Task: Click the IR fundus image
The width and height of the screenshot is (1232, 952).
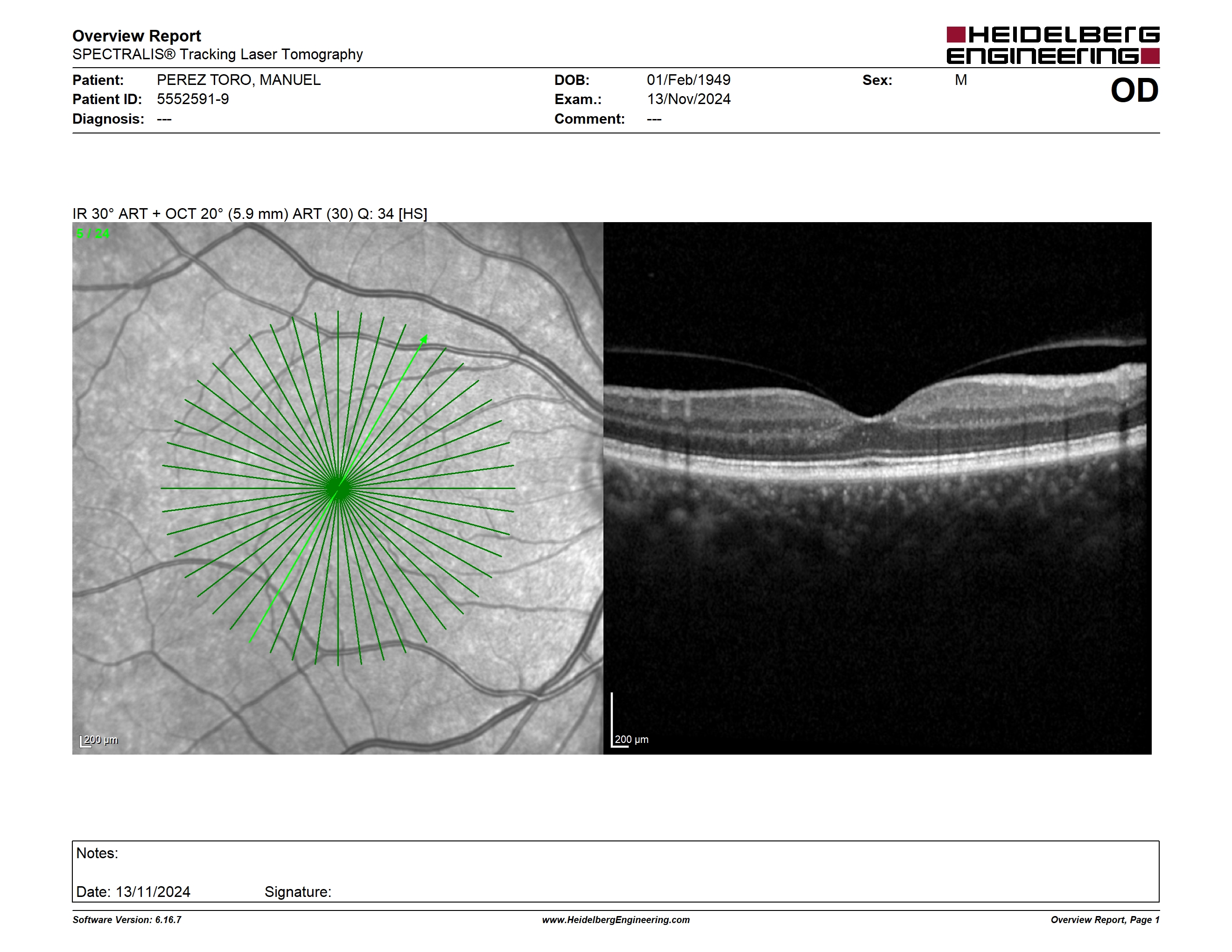Action: coord(338,489)
